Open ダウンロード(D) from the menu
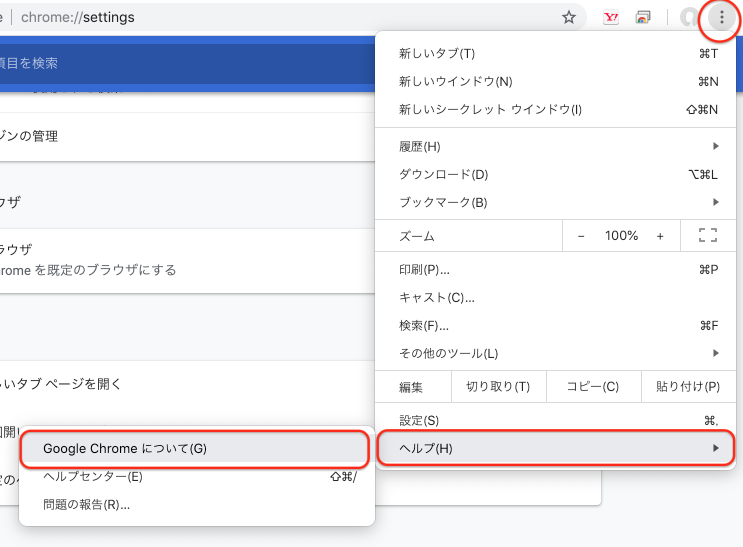 [x=555, y=174]
